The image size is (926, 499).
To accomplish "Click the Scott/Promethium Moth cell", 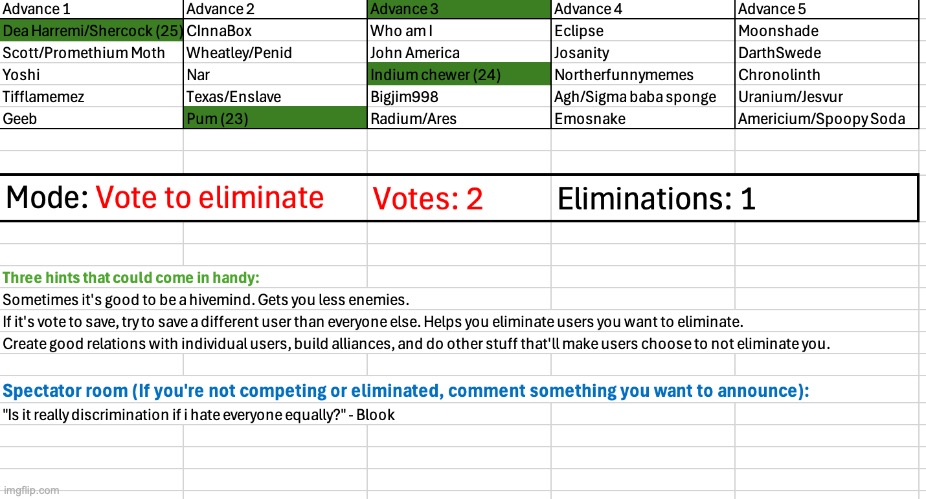I will pyautogui.click(x=91, y=53).
